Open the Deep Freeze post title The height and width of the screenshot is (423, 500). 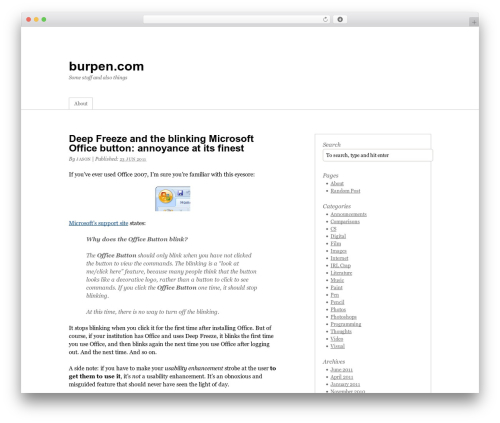point(161,143)
